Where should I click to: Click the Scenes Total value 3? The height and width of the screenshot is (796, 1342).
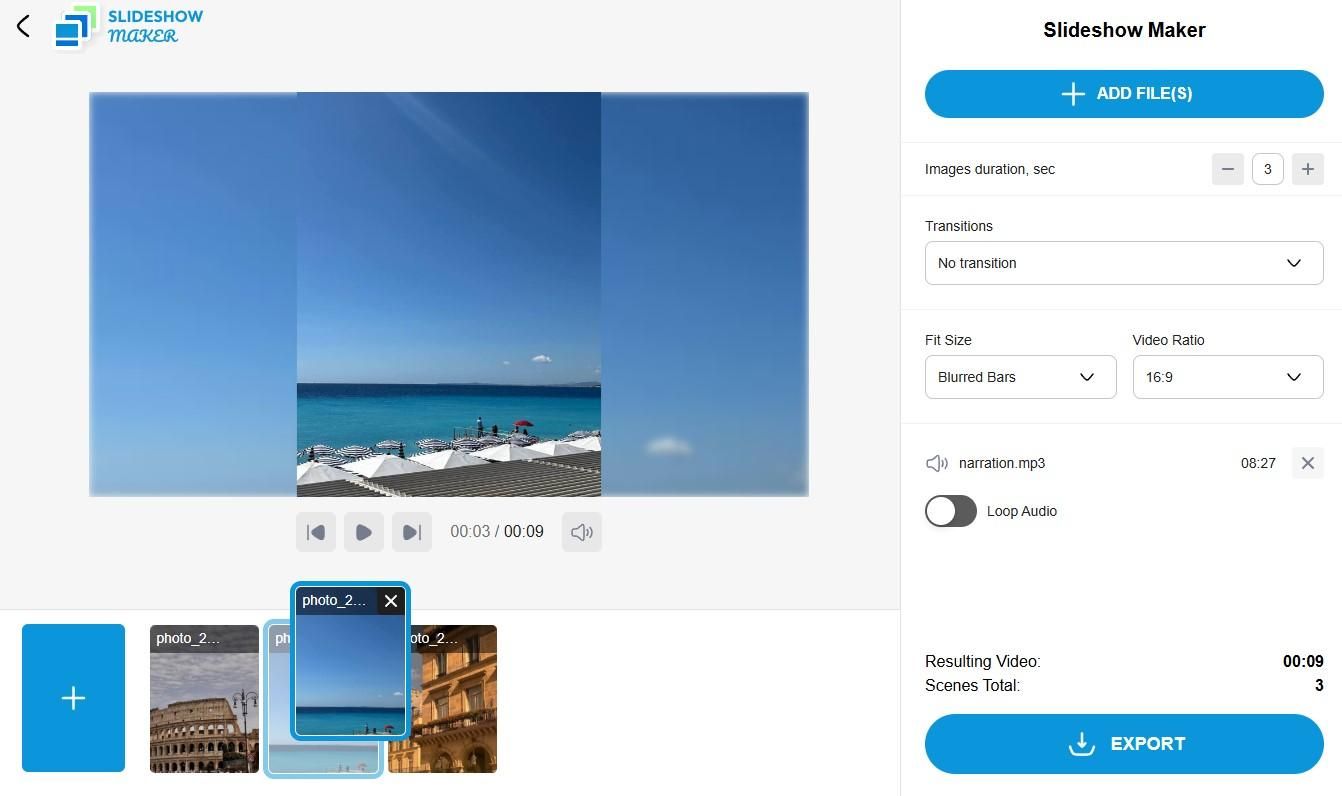[x=1319, y=685]
